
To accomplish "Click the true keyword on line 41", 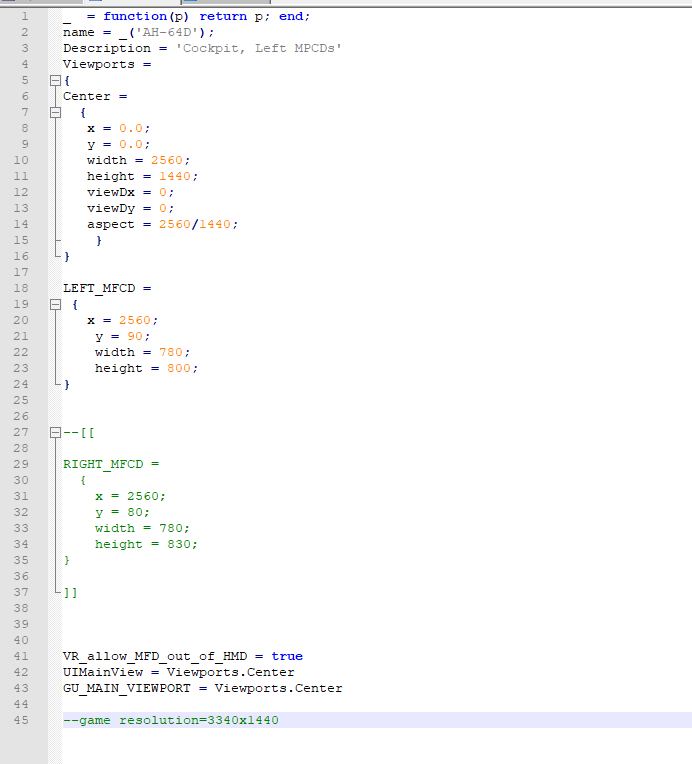I will (287, 656).
